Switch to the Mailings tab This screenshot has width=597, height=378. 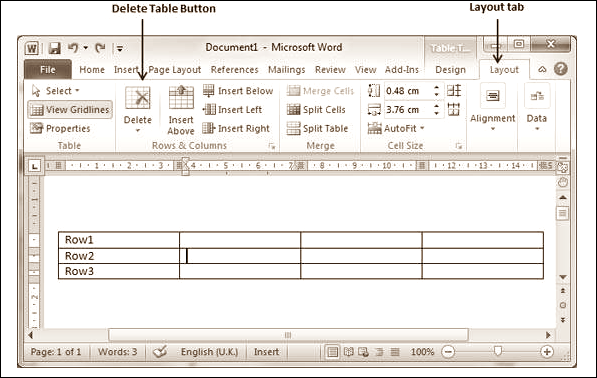287,70
